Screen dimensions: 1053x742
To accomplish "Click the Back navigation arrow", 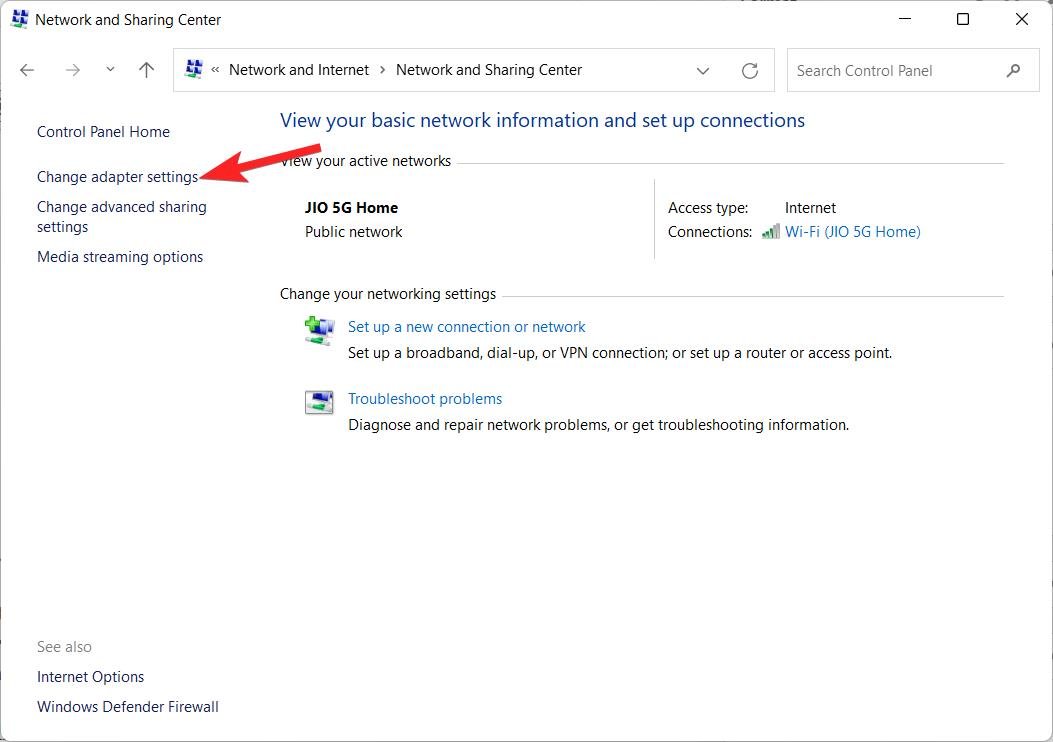I will tap(27, 70).
